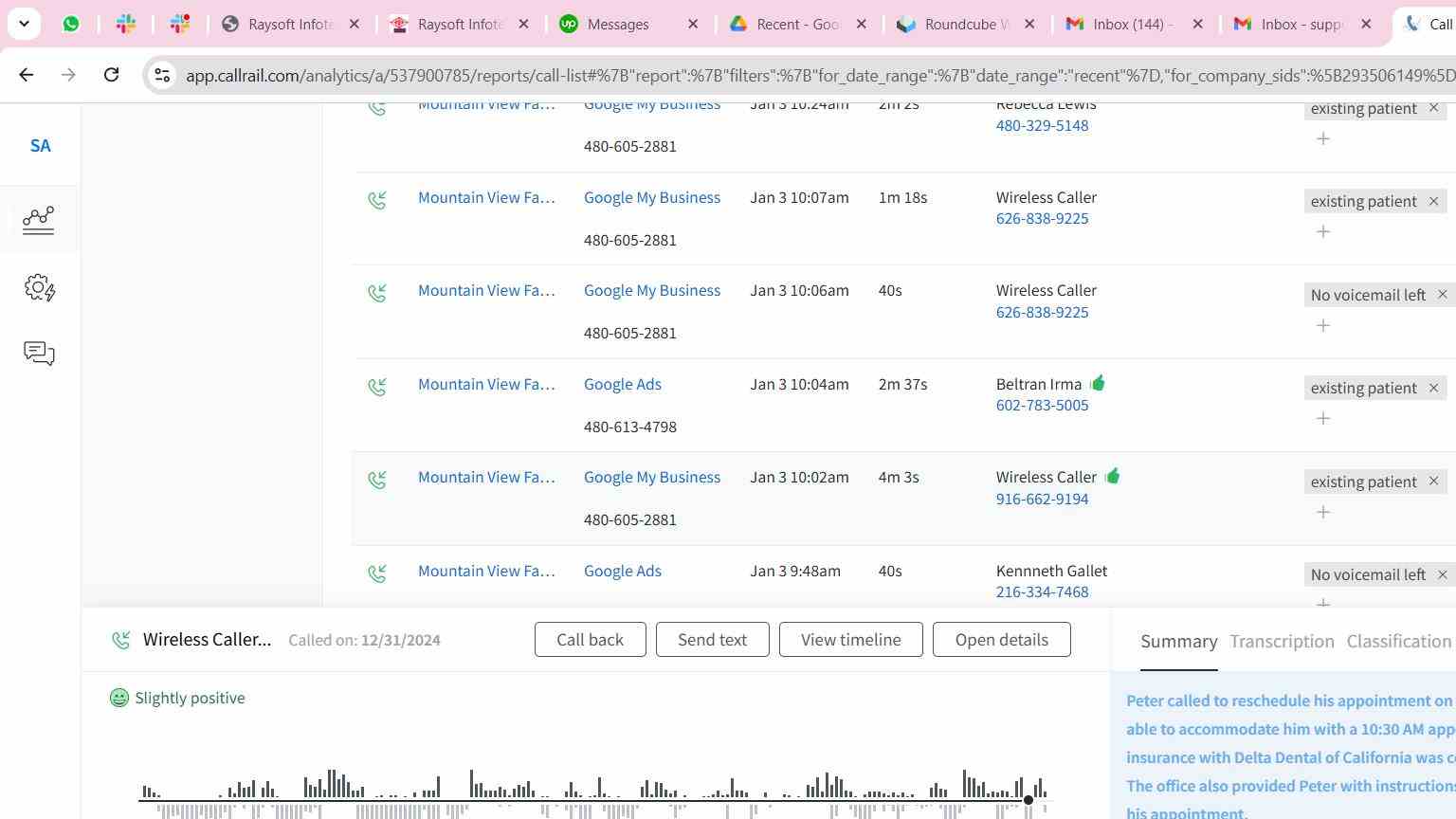This screenshot has width=1456, height=819.
Task: Add a tag to the 10:07am call
Action: (x=1323, y=231)
